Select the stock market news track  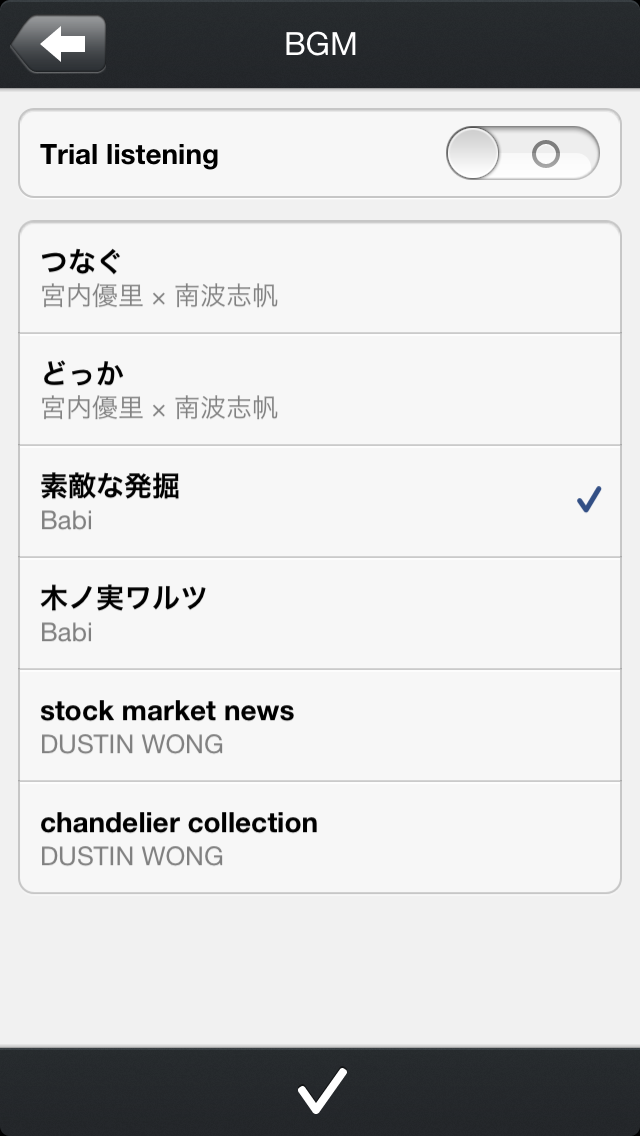coord(167,711)
